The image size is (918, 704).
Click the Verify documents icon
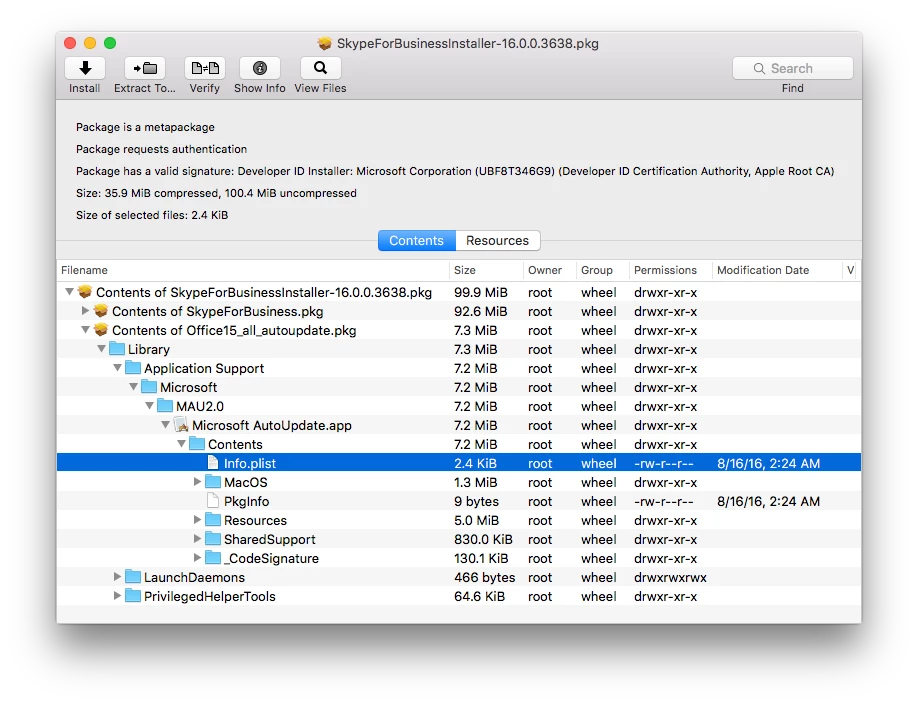pyautogui.click(x=205, y=68)
